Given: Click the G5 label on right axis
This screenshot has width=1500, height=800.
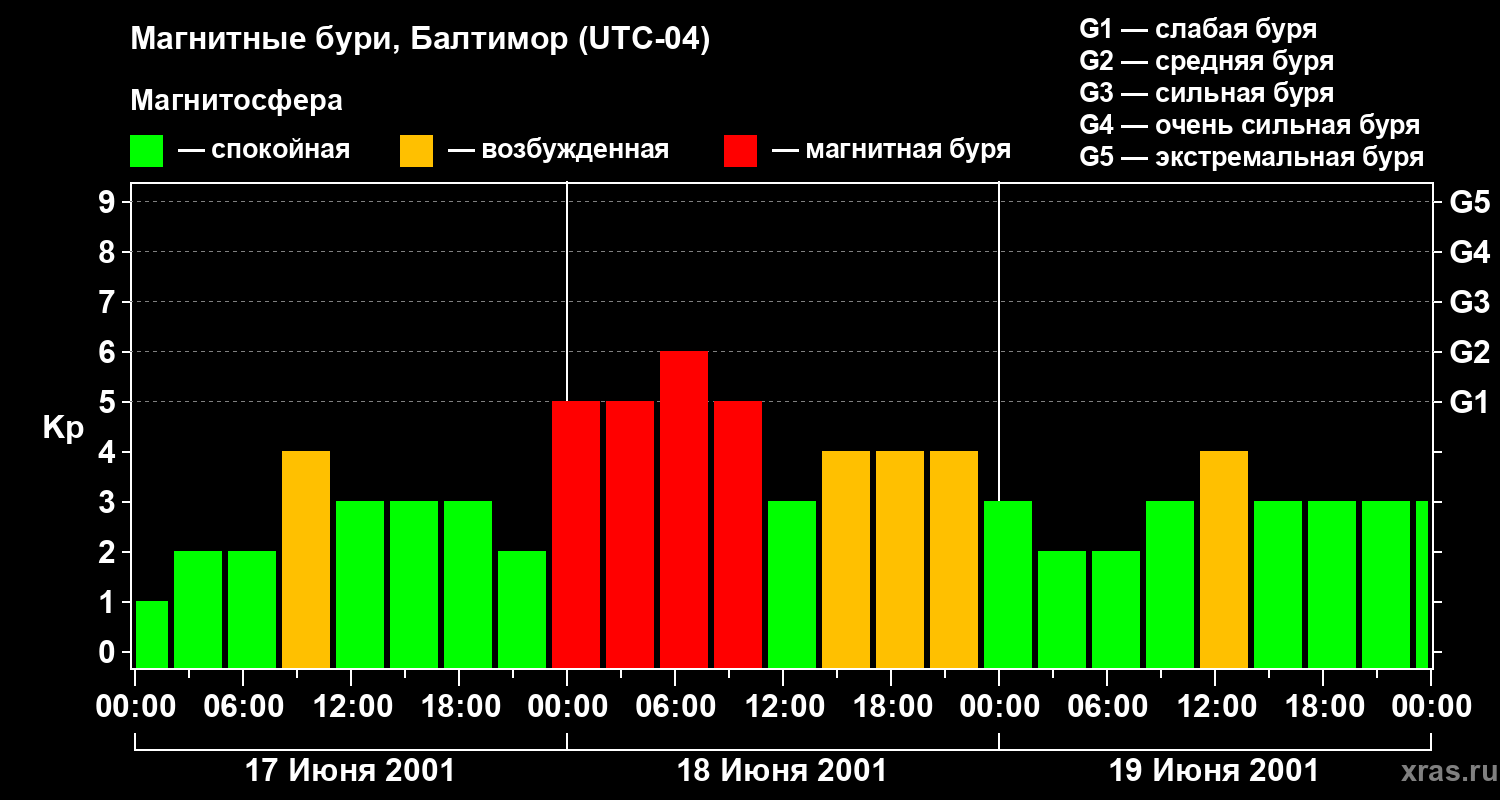Looking at the screenshot, I should [1469, 202].
